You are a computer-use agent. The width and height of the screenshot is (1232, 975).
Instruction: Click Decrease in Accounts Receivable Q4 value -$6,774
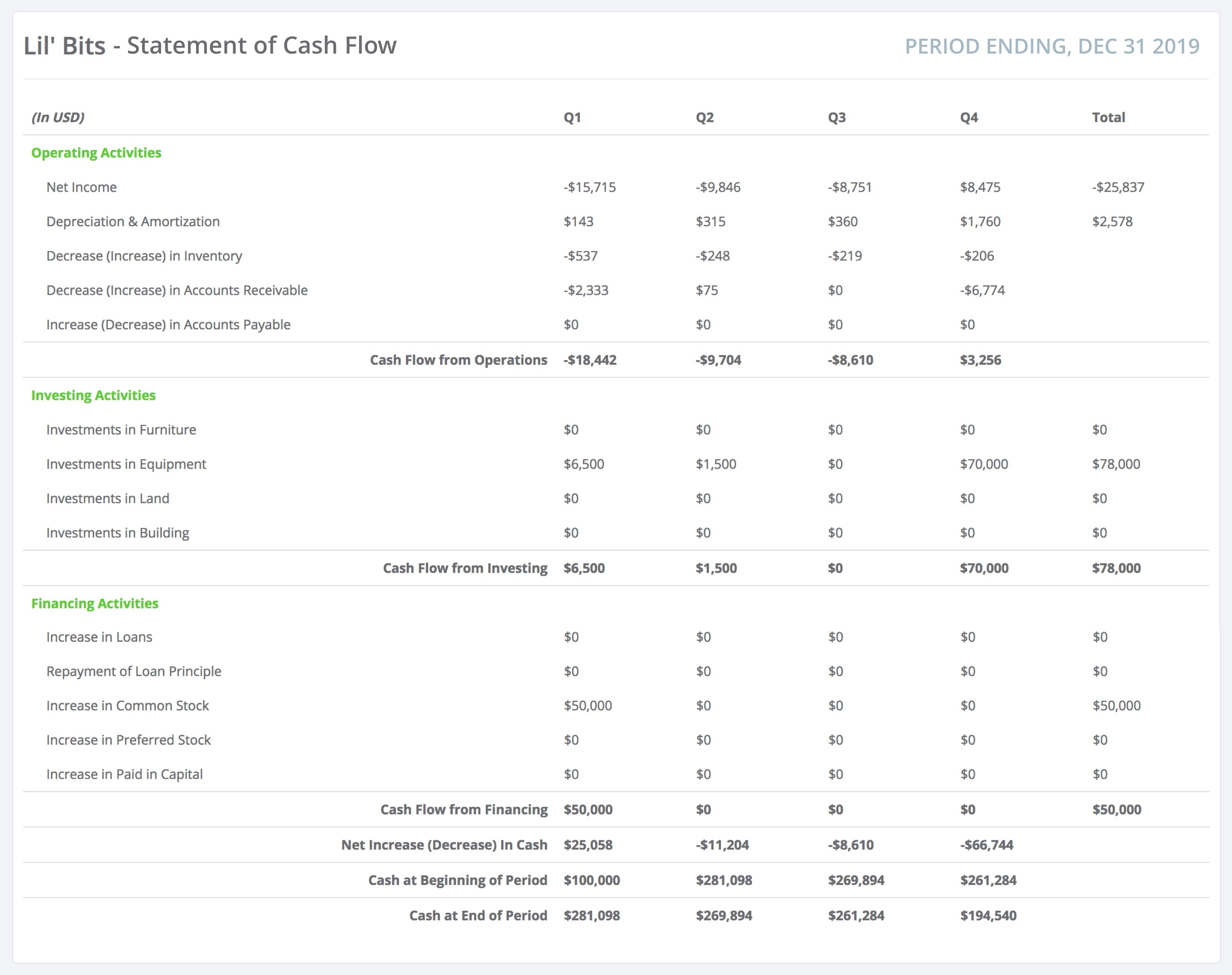[982, 291]
